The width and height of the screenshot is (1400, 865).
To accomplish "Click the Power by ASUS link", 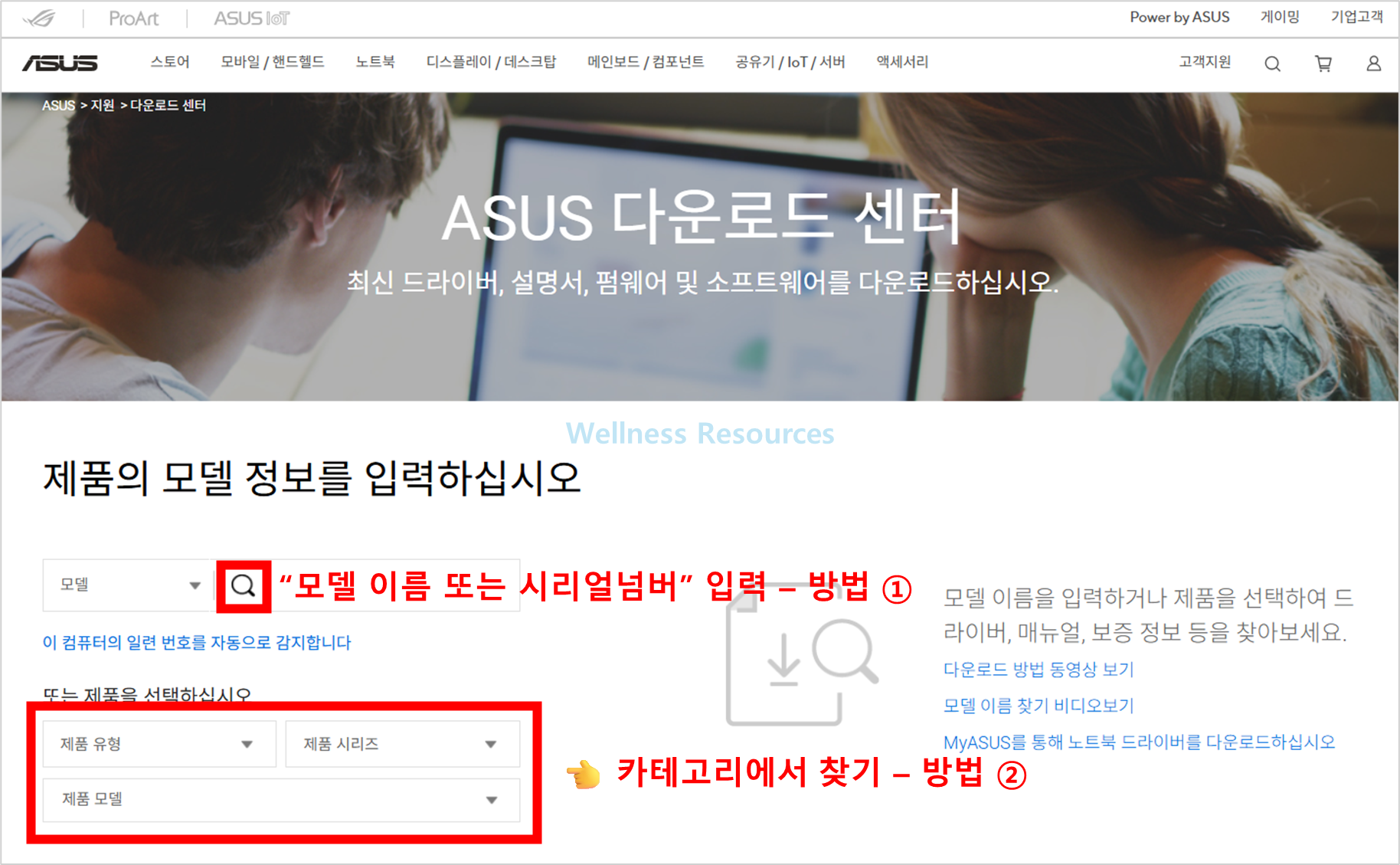I will click(1179, 17).
